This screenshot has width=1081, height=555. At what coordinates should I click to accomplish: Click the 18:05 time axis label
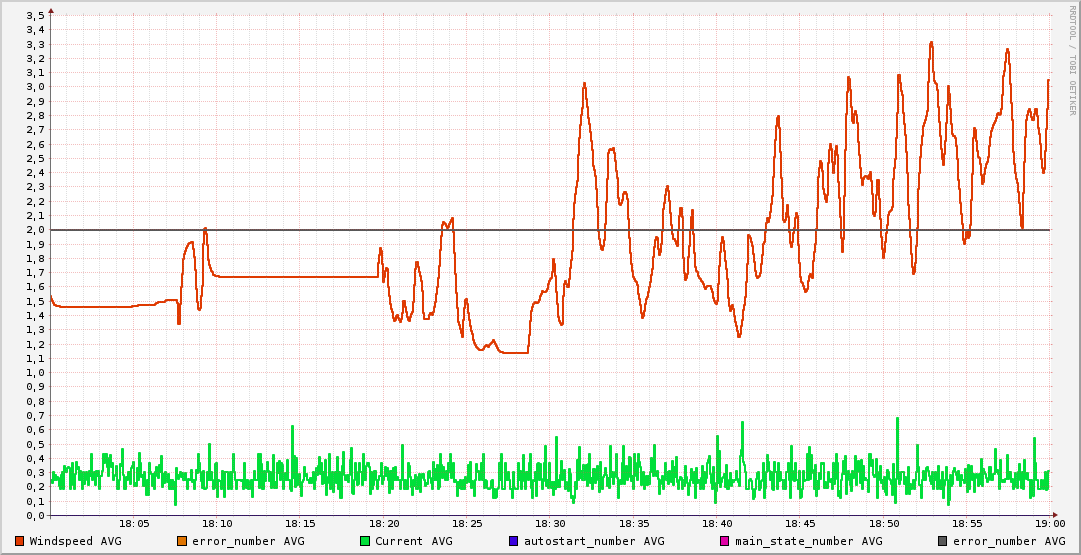[x=134, y=523]
